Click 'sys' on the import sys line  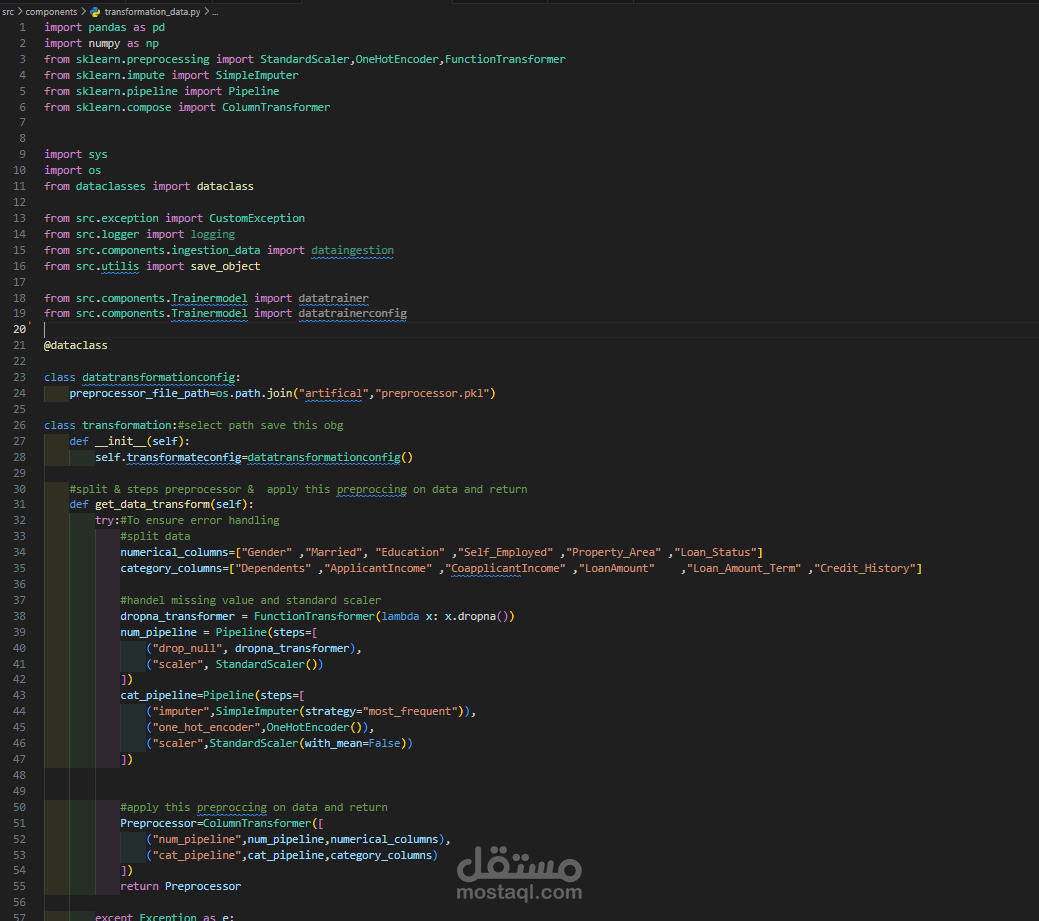98,154
